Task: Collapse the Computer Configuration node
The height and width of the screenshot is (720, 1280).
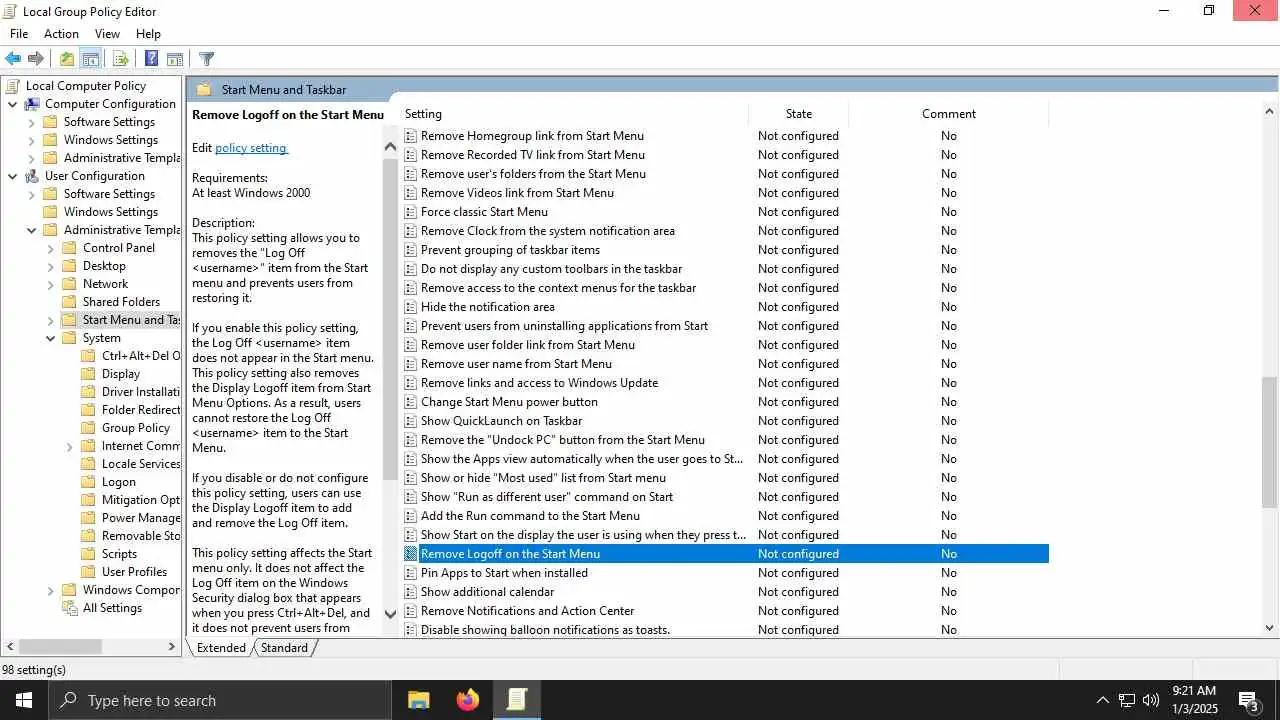Action: tap(13, 104)
